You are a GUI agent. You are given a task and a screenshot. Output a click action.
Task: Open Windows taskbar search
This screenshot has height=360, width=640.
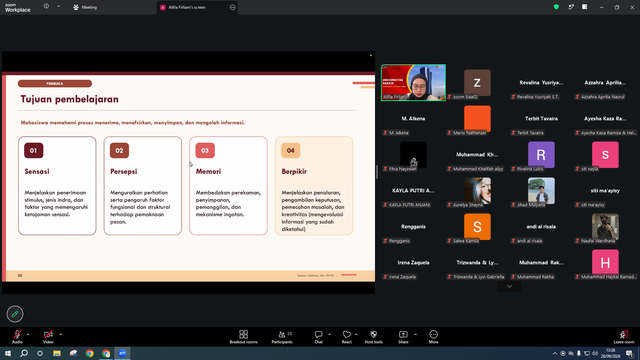[24, 353]
